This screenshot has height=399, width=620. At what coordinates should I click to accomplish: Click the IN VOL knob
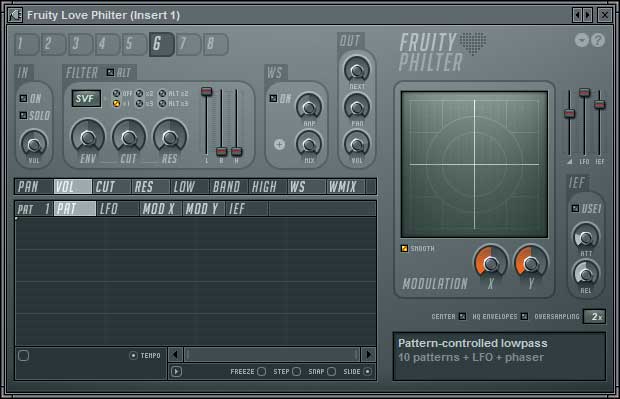pos(34,145)
